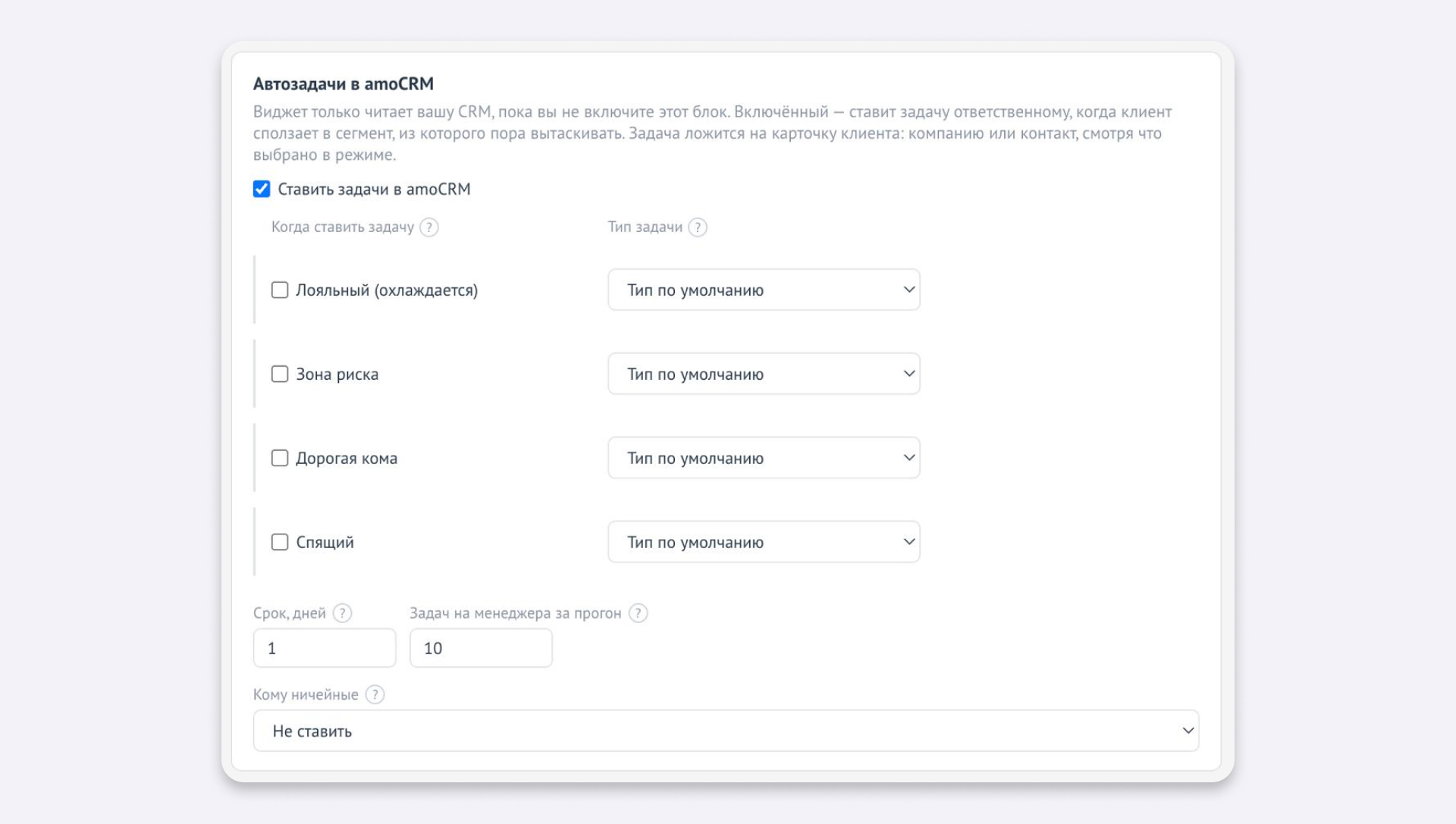The width and height of the screenshot is (1456, 824).
Task: Expand task type dropdown for Зона риска
Action: click(x=764, y=374)
